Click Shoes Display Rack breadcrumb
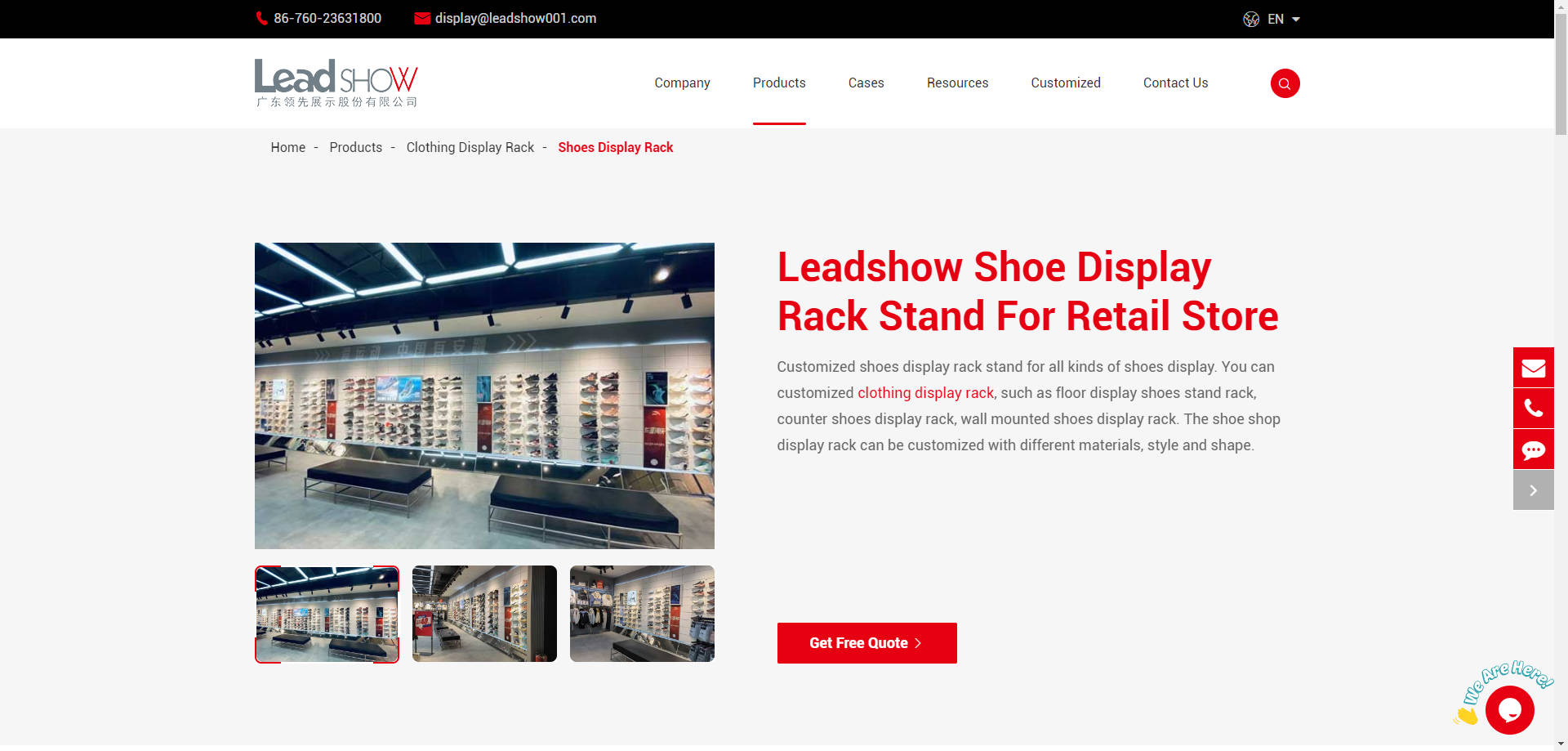Screen dimensions: 1568x751 point(616,147)
